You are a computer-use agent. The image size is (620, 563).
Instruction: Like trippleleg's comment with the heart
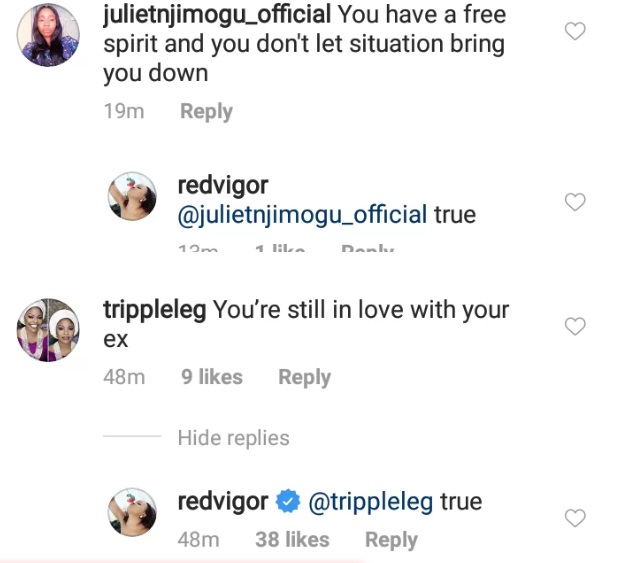point(575,327)
